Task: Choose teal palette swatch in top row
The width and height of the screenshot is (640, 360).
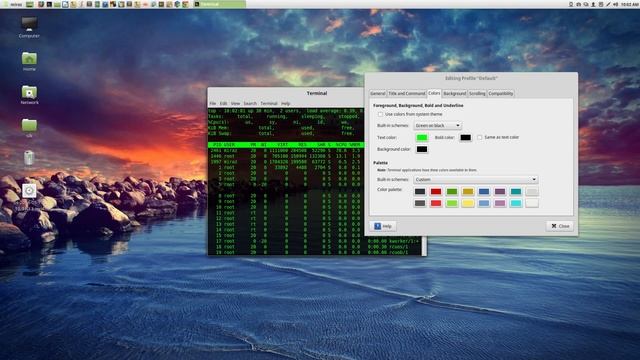Action: tap(516, 191)
